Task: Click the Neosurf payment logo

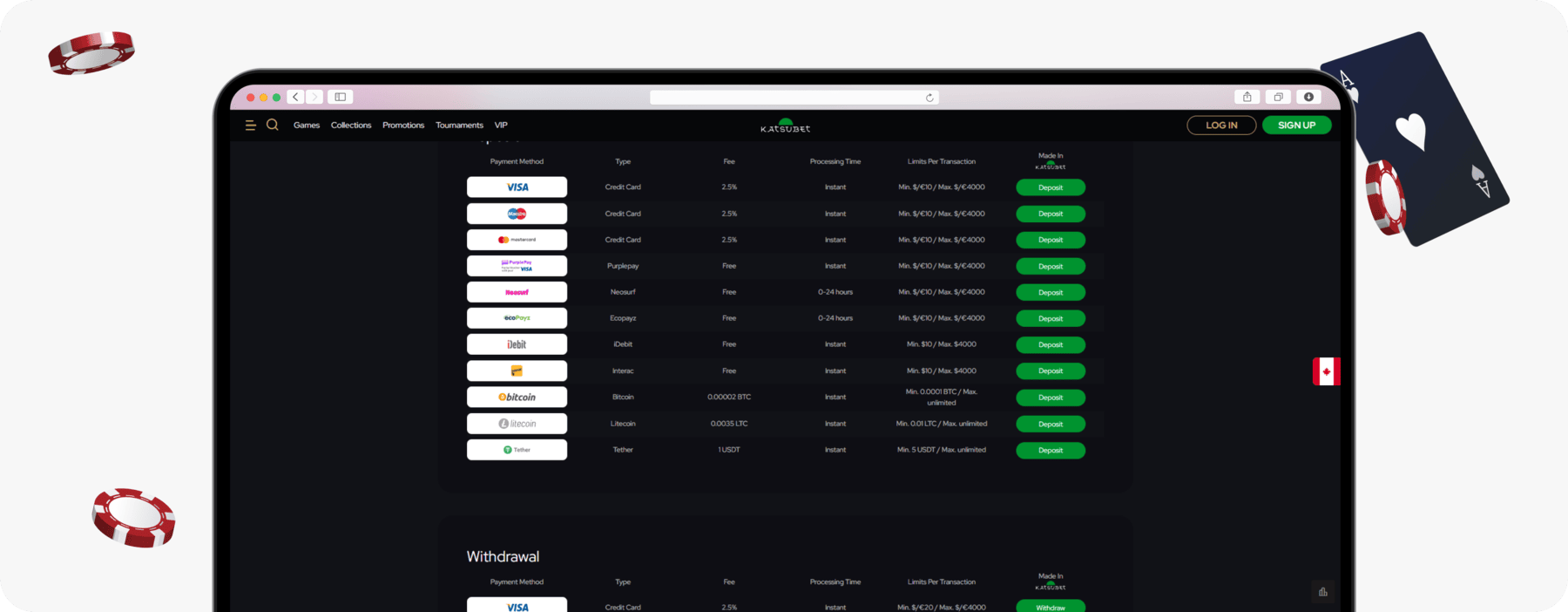Action: [517, 292]
